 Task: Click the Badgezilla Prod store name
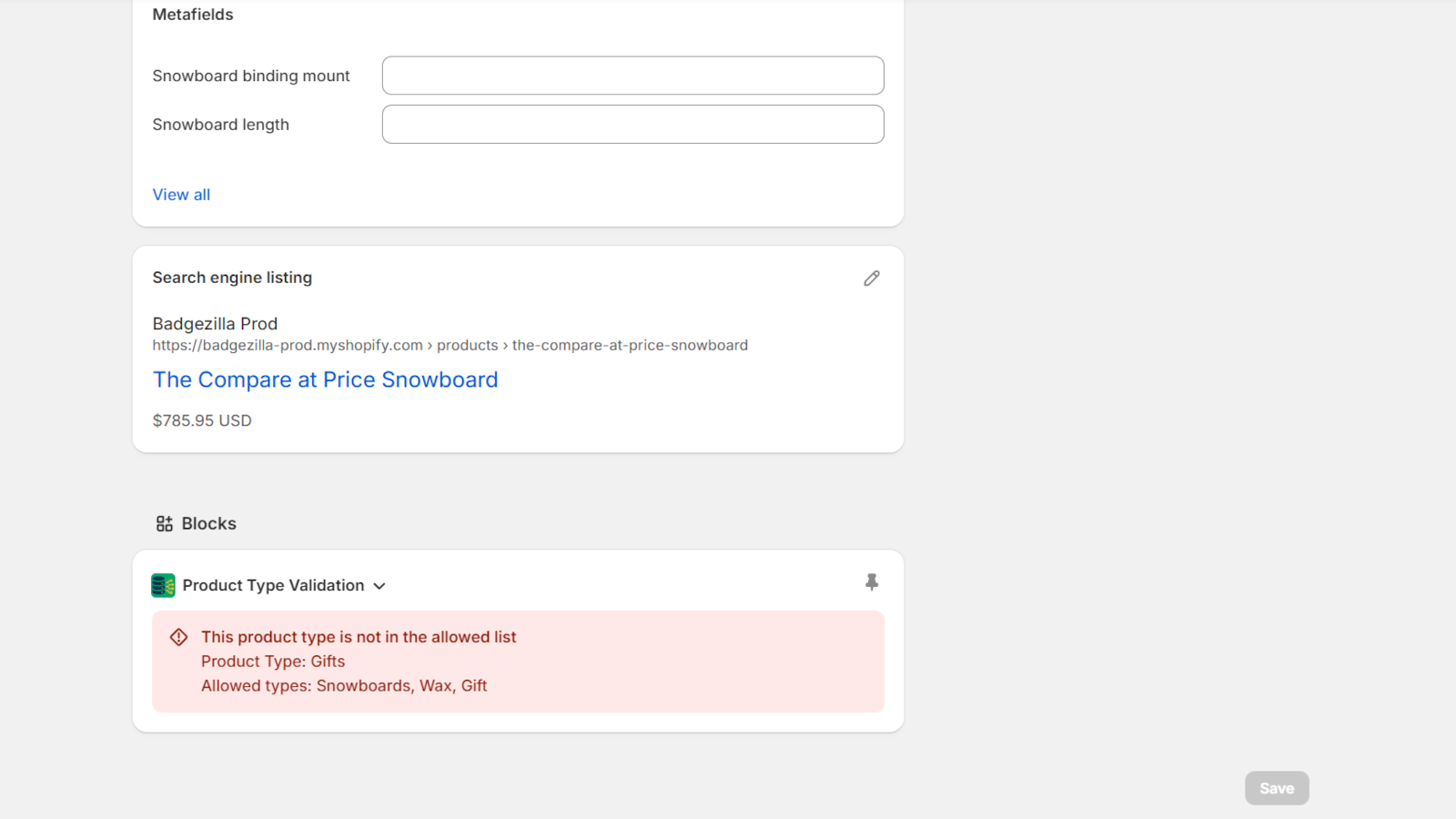pyautogui.click(x=215, y=324)
